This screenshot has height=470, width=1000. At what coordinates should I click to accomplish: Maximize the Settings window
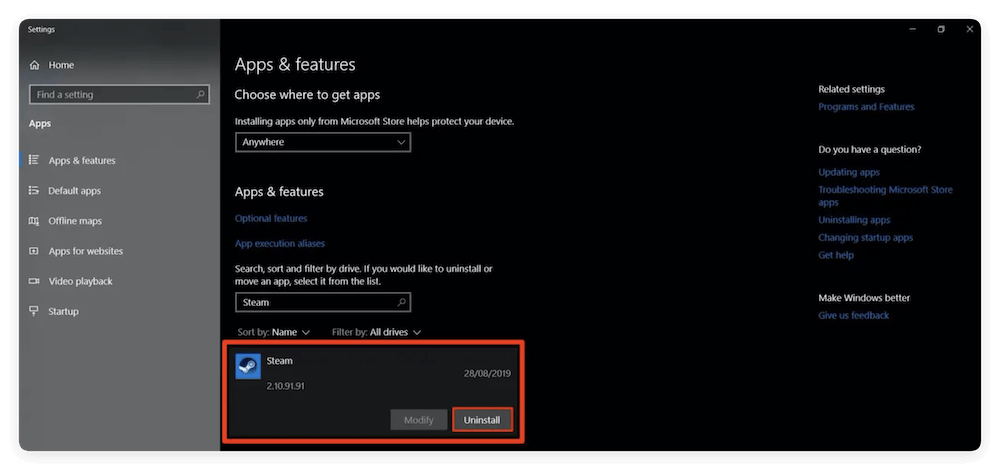941,30
